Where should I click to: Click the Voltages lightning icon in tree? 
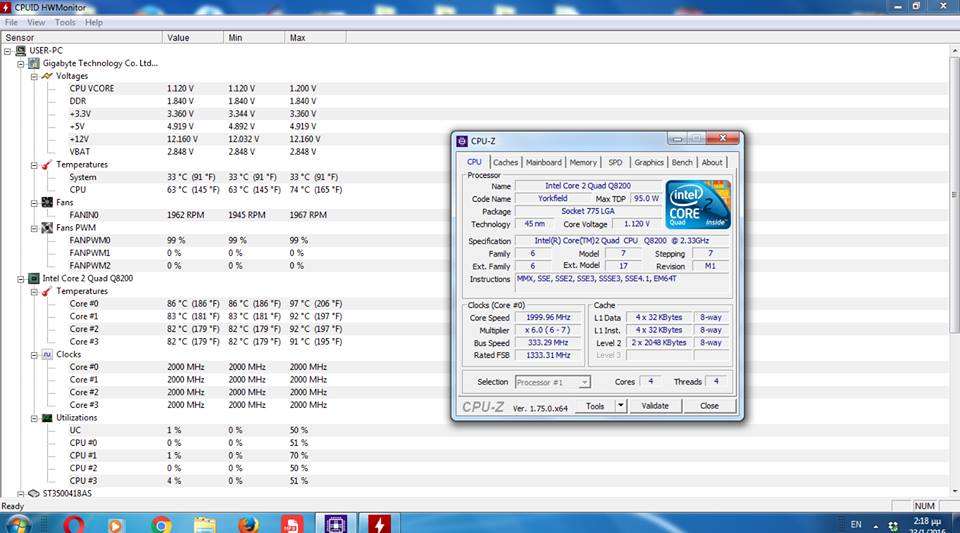[x=46, y=76]
